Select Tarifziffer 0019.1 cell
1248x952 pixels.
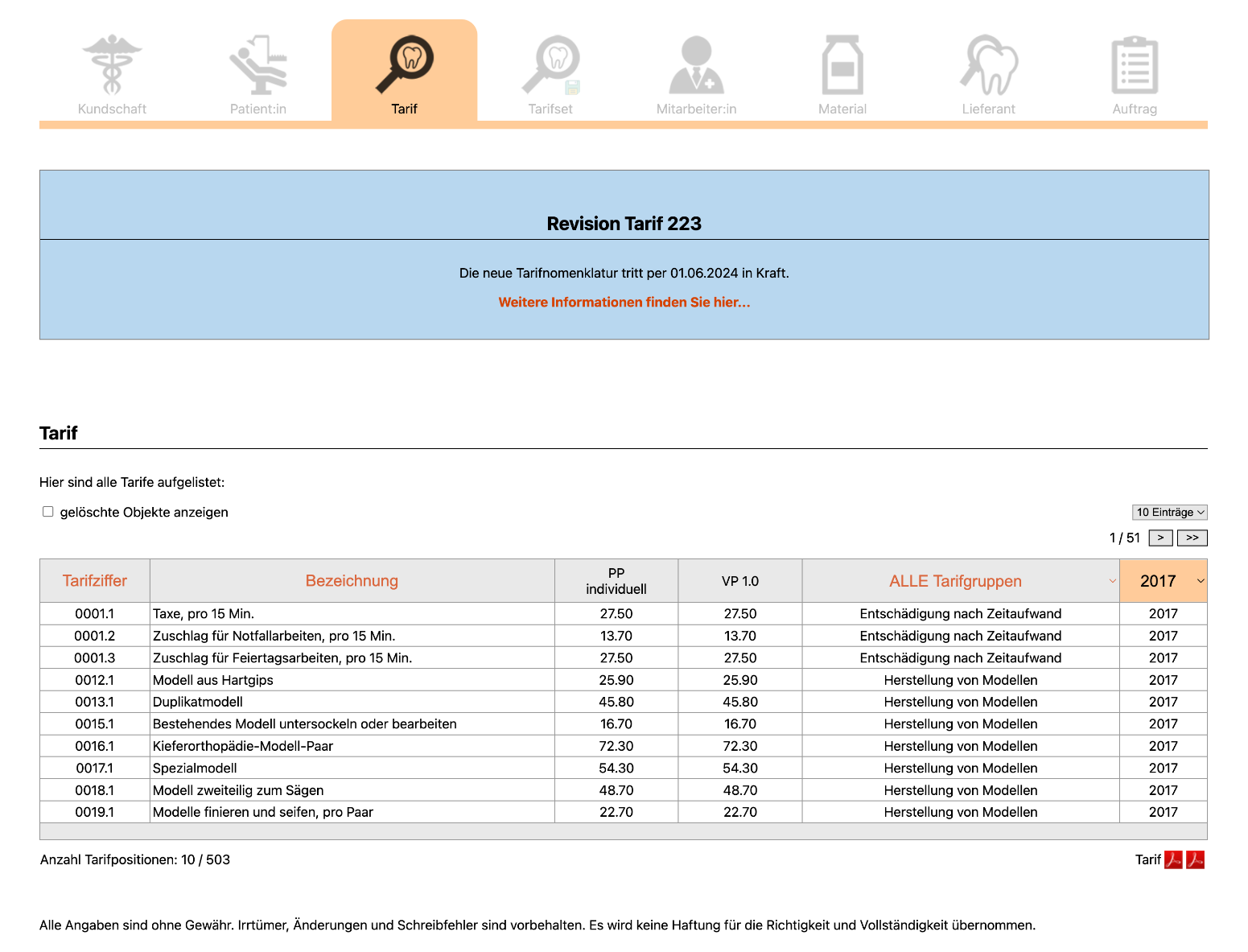pos(95,813)
